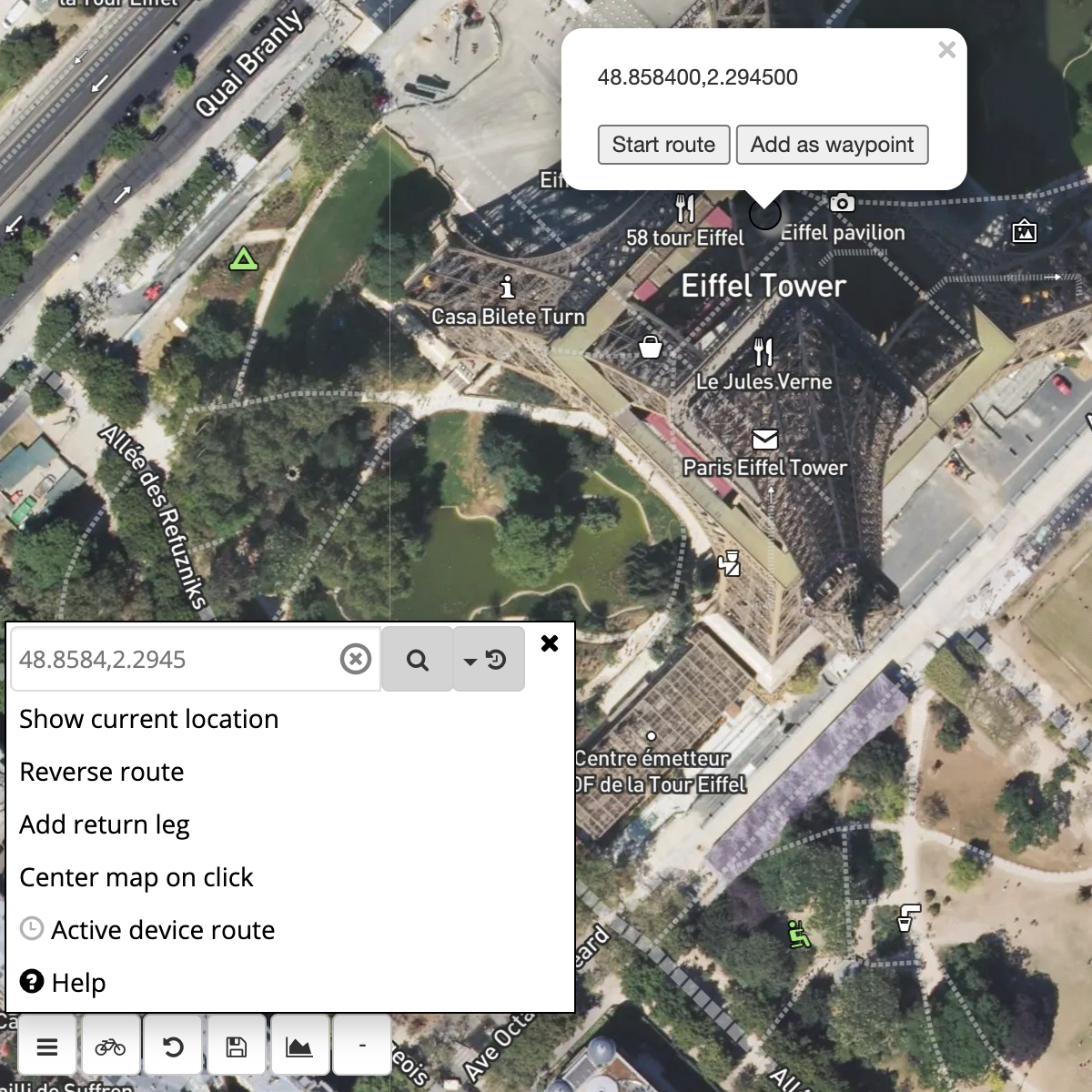This screenshot has height=1092, width=1092.
Task: Choose Reverse route from menu
Action: pos(102,772)
